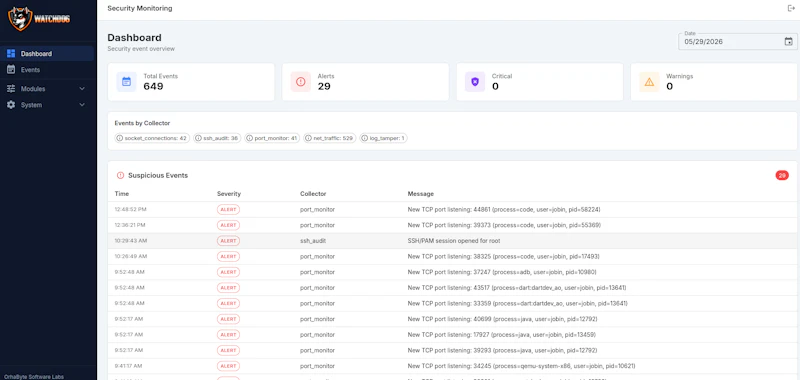The height and width of the screenshot is (380, 800).
Task: Expand the Modules menu chevron
Action: (x=82, y=89)
